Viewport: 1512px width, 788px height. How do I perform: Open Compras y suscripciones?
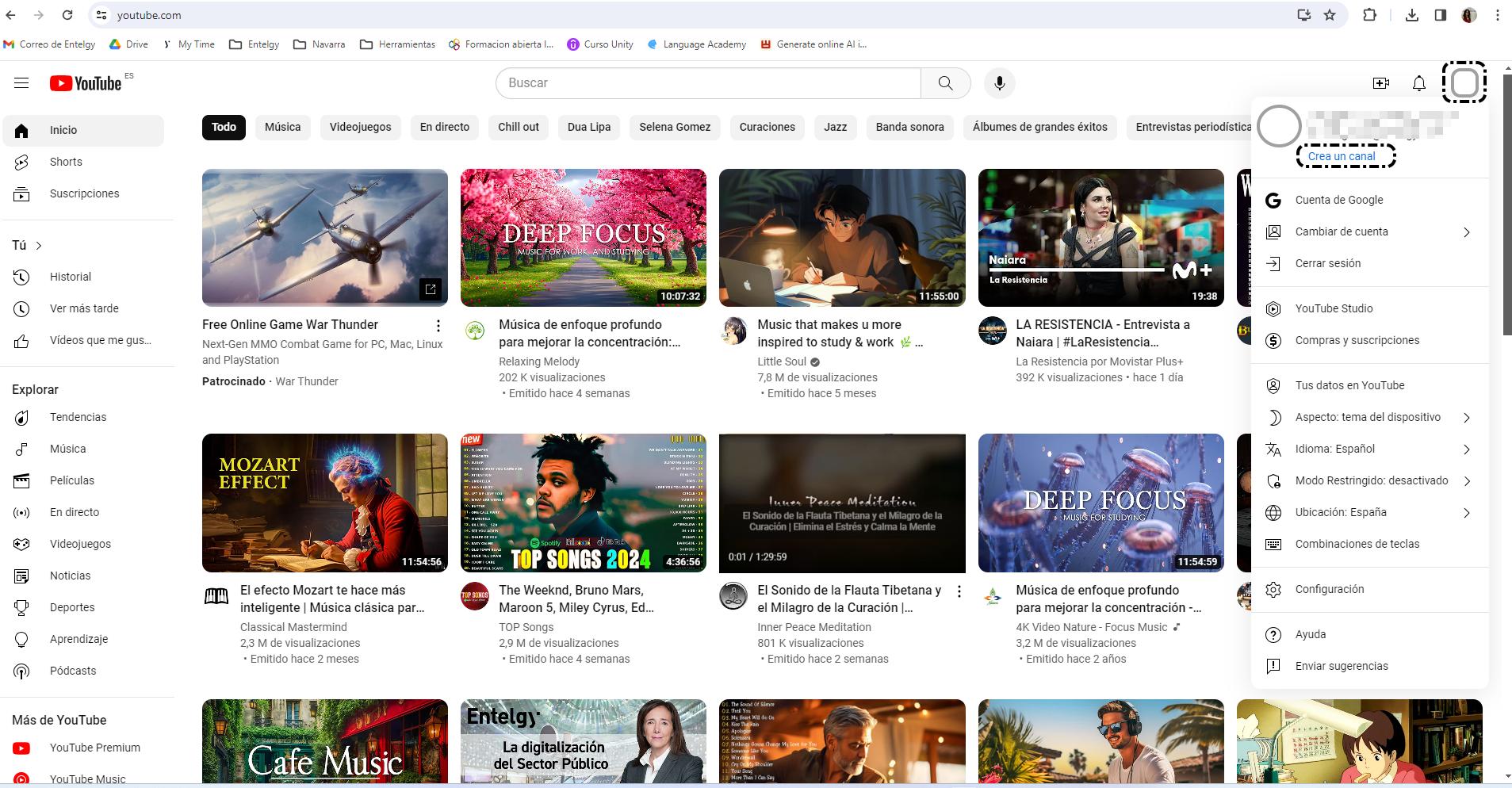[x=1369, y=340]
